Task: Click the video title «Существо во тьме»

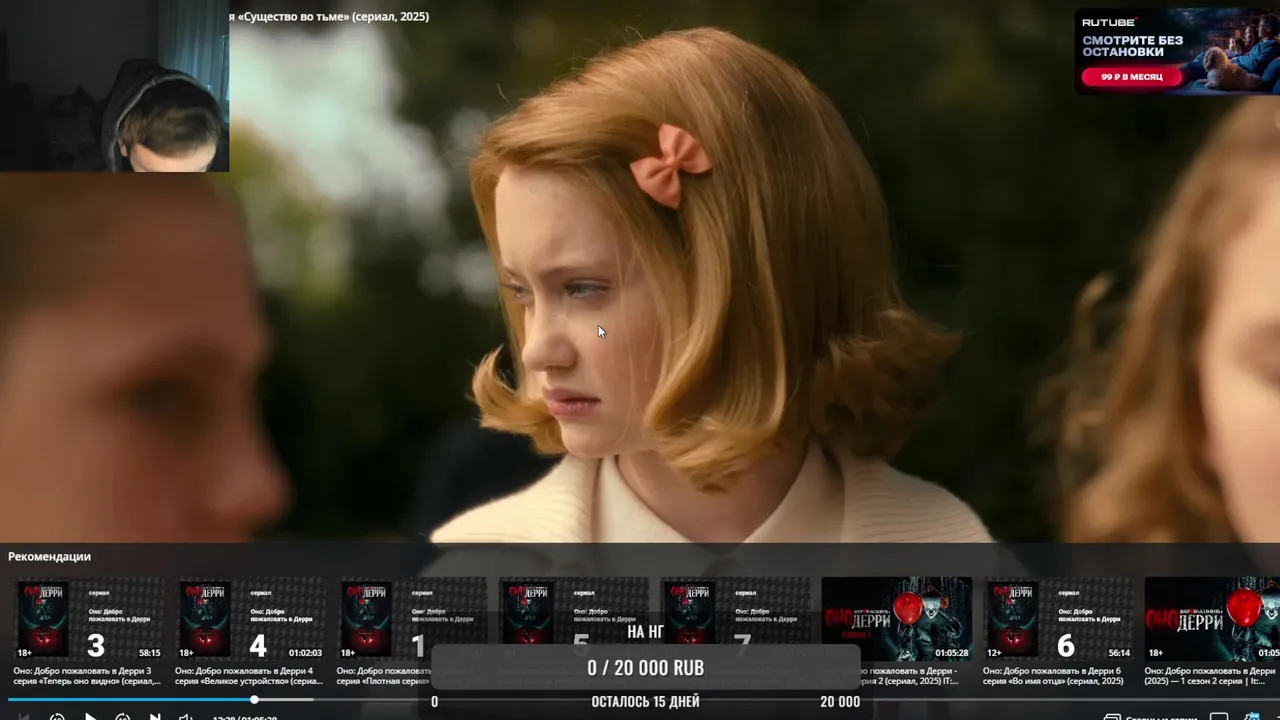Action: 329,16
